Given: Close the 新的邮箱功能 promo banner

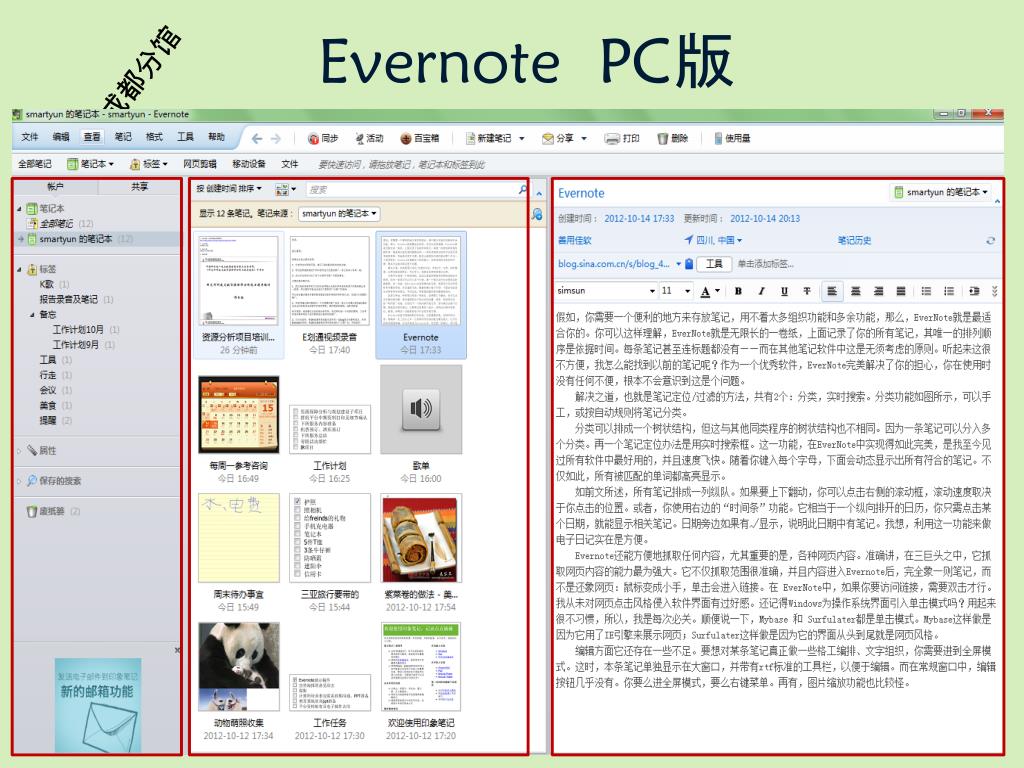Looking at the screenshot, I should (177, 650).
